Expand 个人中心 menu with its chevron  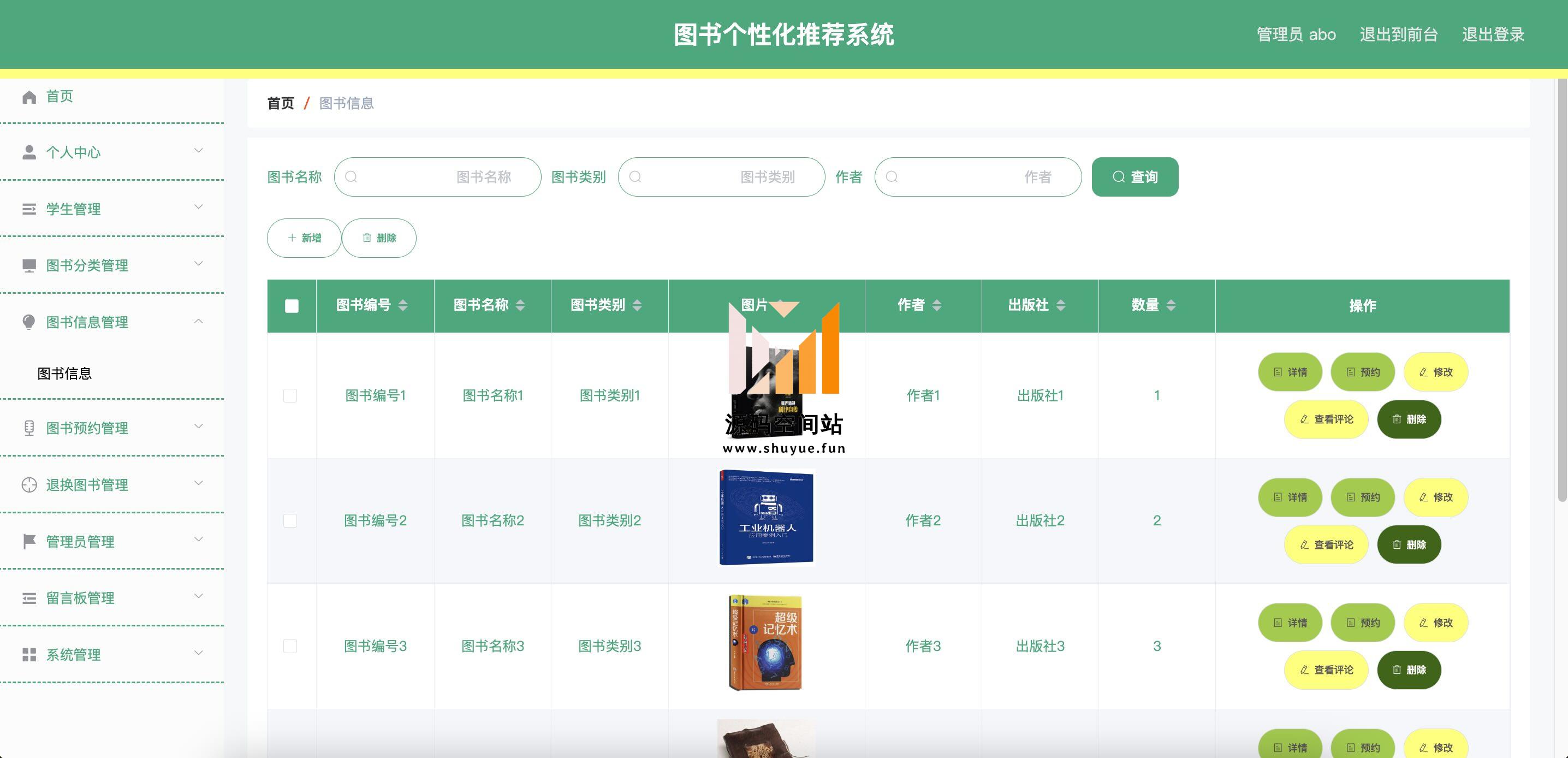pos(198,150)
